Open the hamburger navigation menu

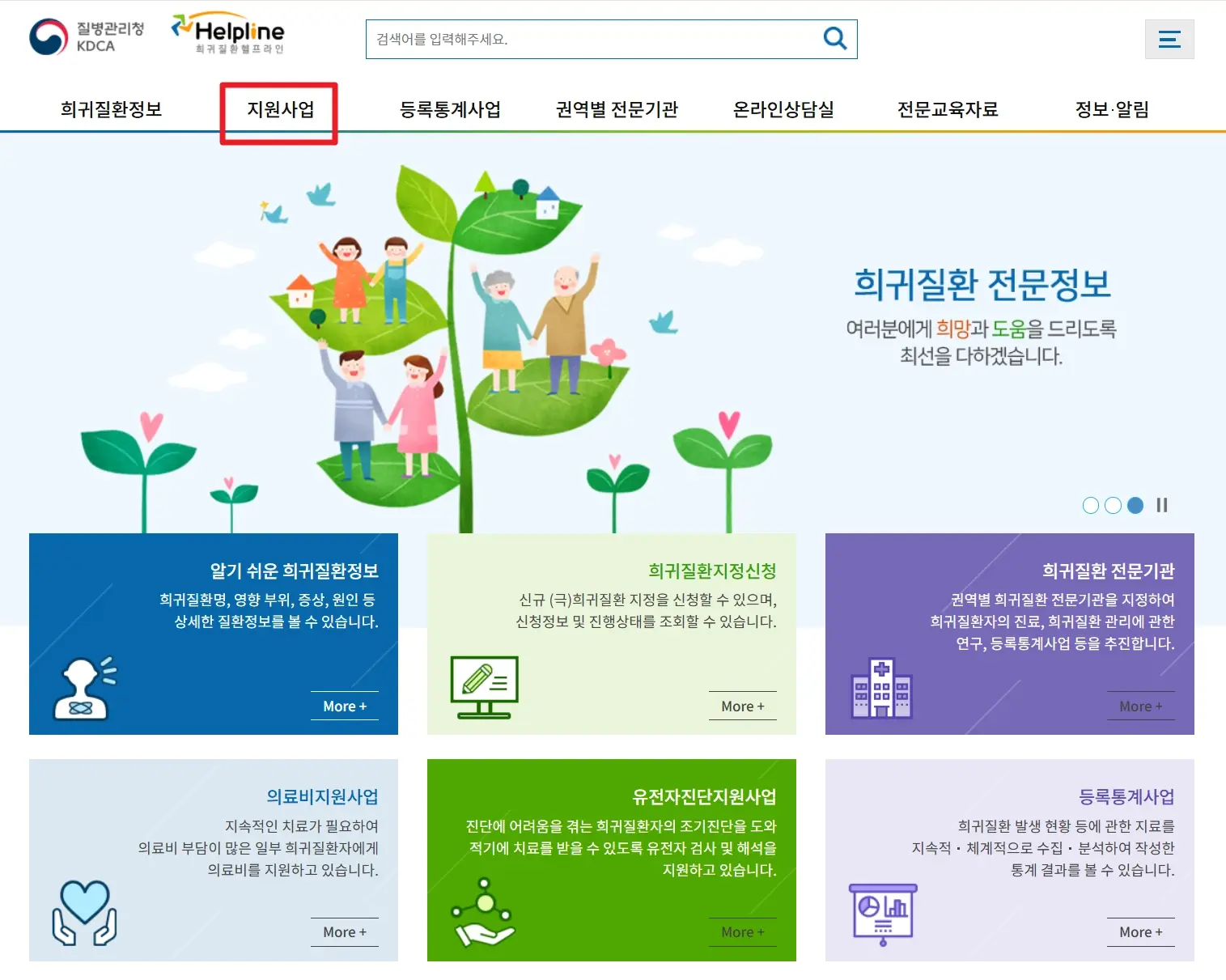pyautogui.click(x=1169, y=38)
